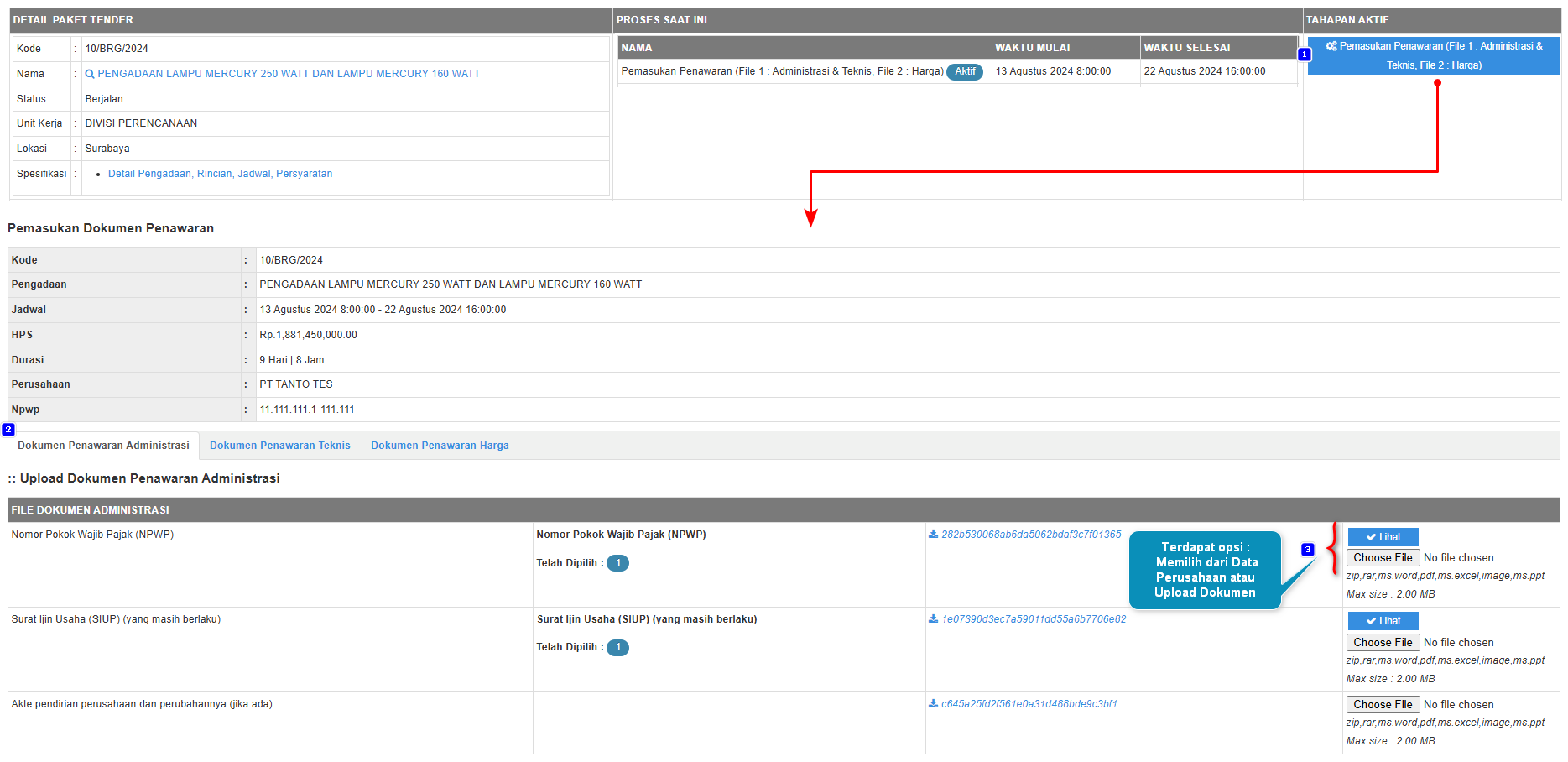Click download icon for SIUP file
The image size is (1568, 762).
(933, 619)
